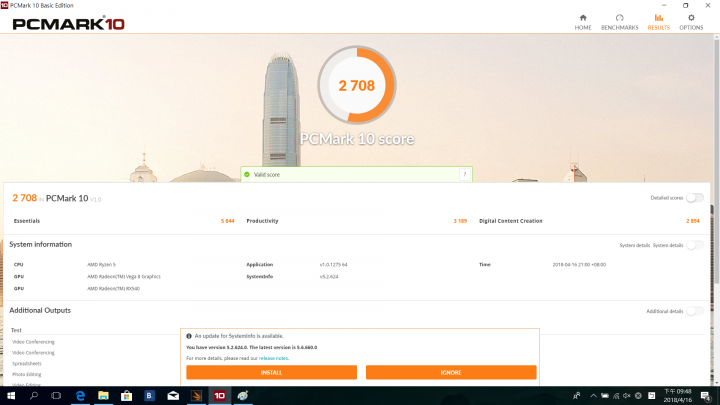Click the Time value 2018-04-16 21:00
The width and height of the screenshot is (720, 405).
[x=579, y=264]
